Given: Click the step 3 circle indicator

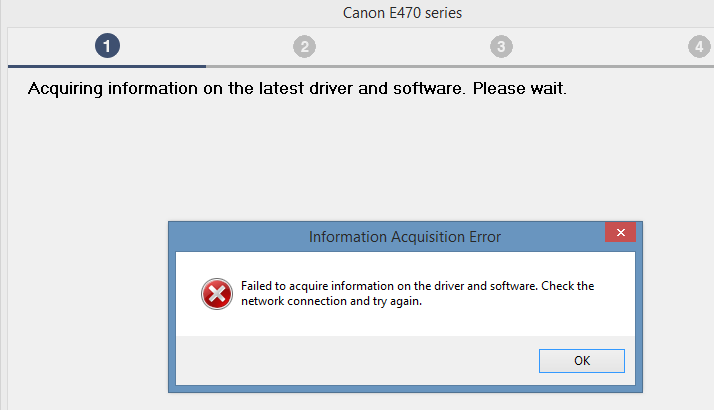Looking at the screenshot, I should 501,45.
